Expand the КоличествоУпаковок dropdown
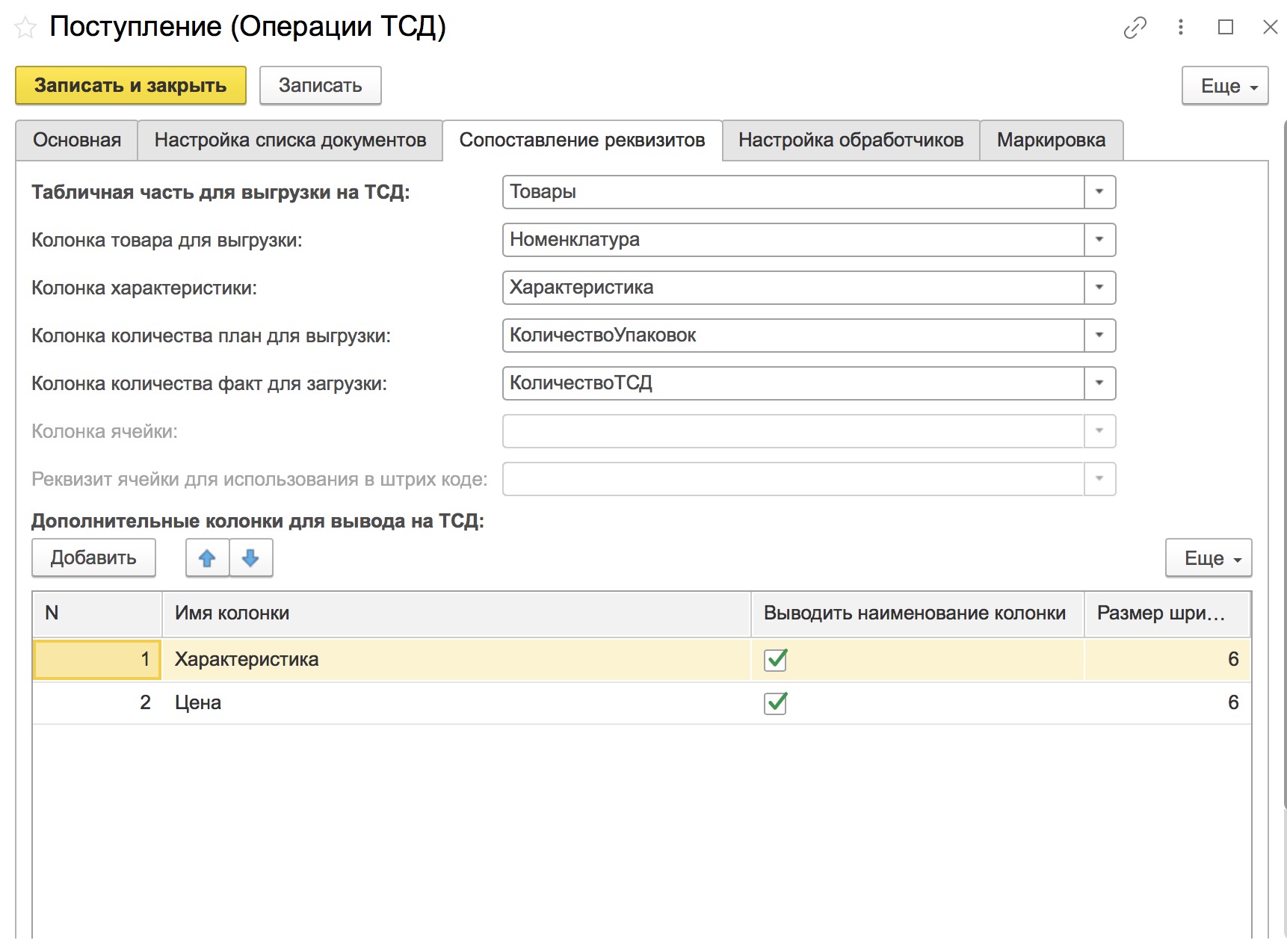1287x952 pixels. (x=1099, y=336)
